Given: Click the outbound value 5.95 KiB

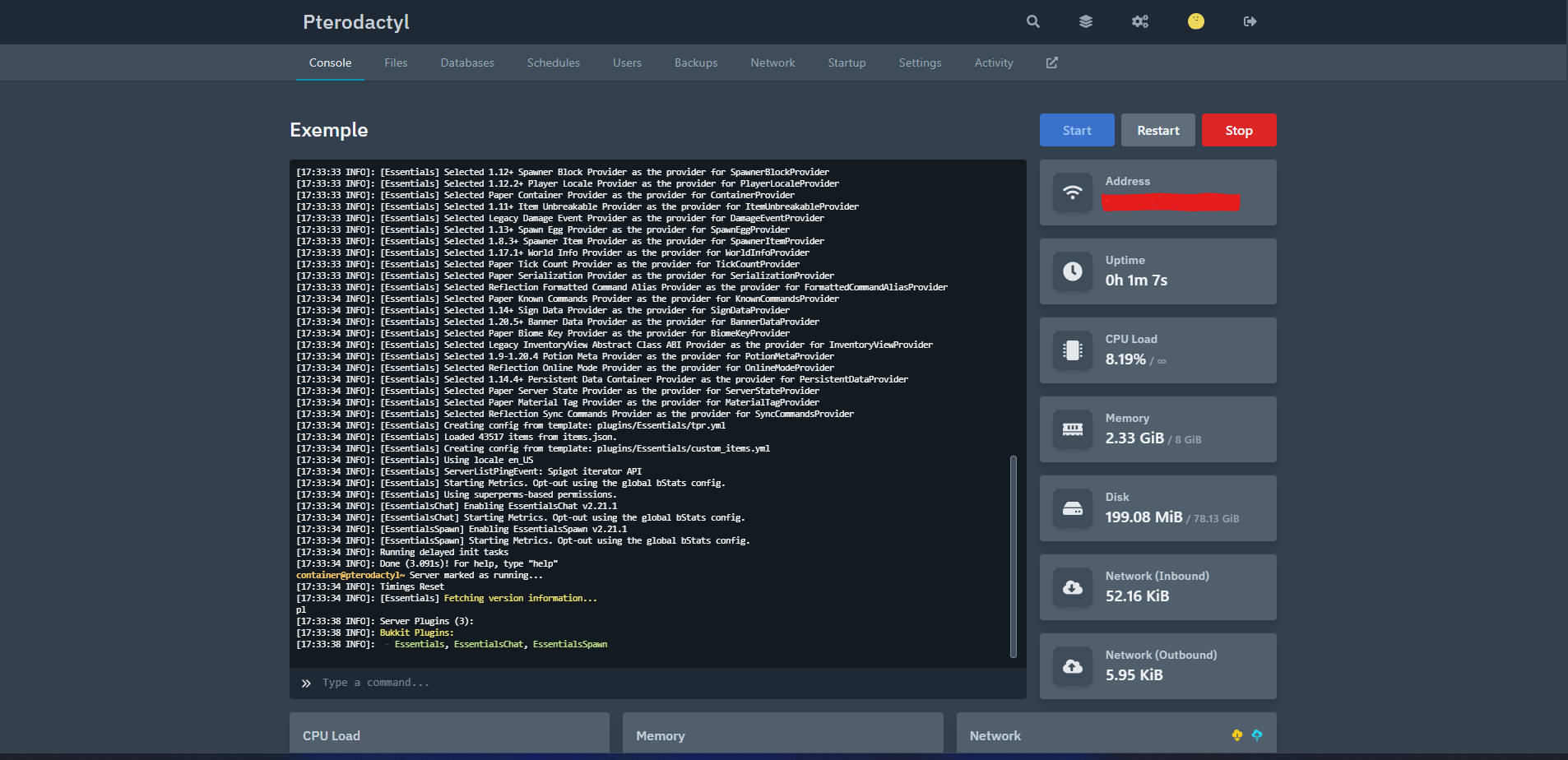Looking at the screenshot, I should [x=1134, y=675].
